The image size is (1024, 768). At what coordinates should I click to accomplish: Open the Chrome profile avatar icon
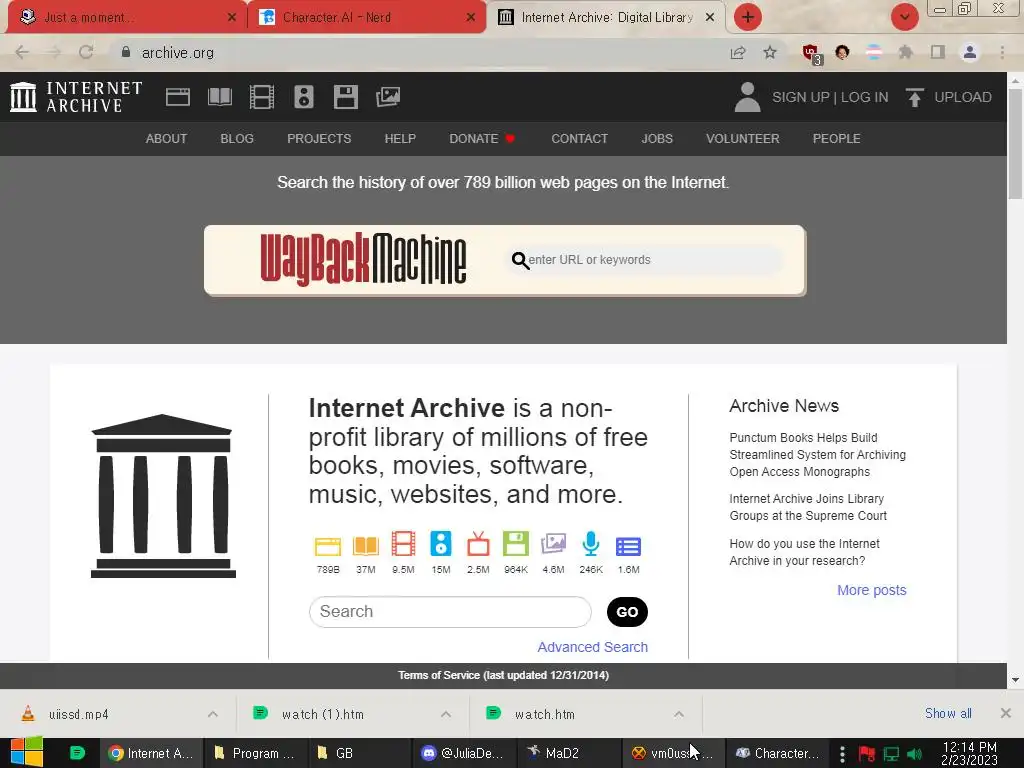pyautogui.click(x=970, y=52)
